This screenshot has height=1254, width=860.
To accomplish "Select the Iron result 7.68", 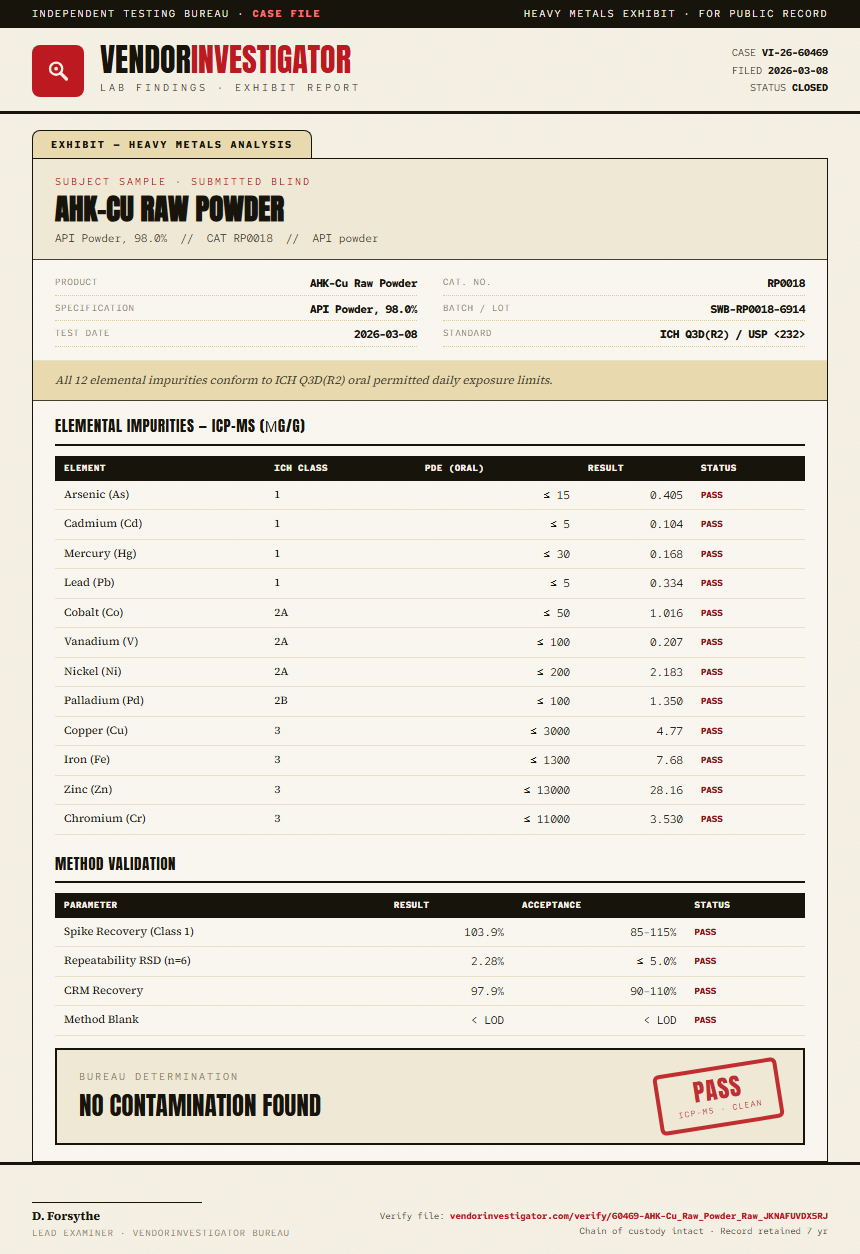I will (670, 760).
